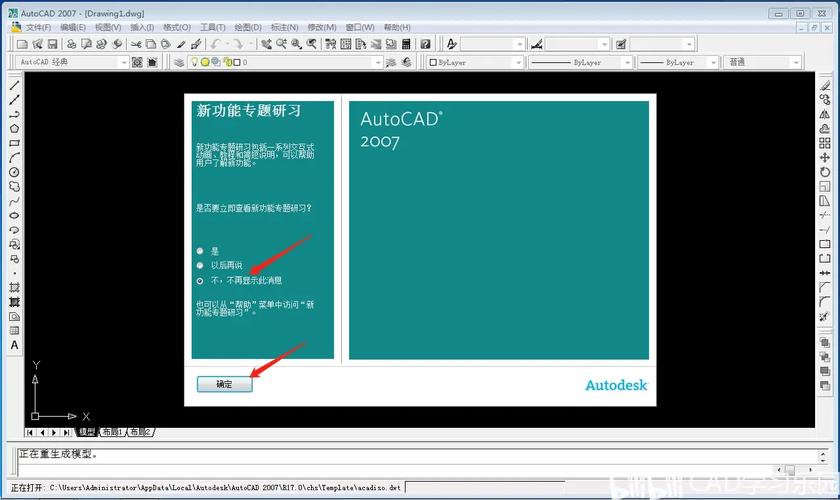This screenshot has height=500, width=840.
Task: Open the Text Style manager icon
Action: (x=452, y=44)
